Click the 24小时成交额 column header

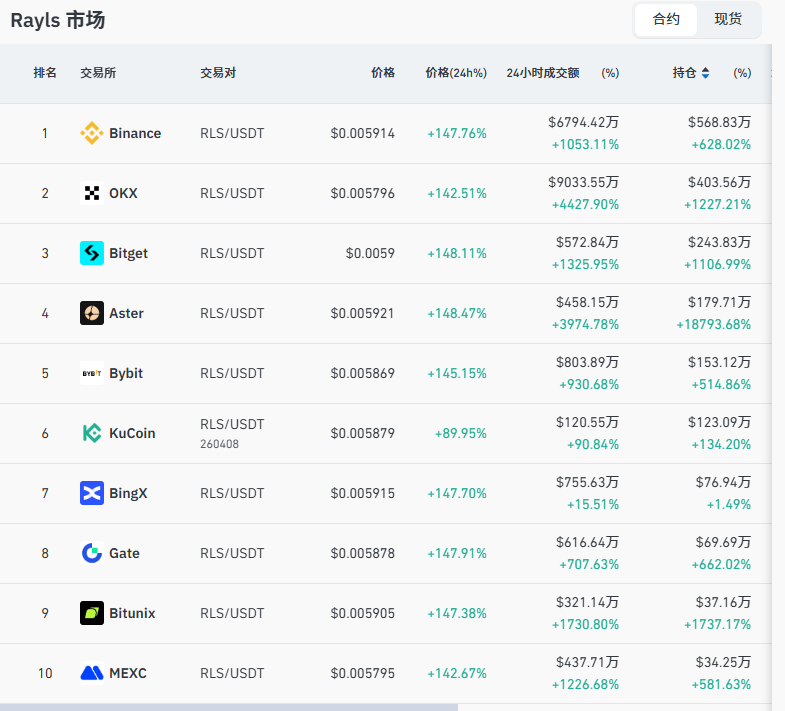point(543,73)
